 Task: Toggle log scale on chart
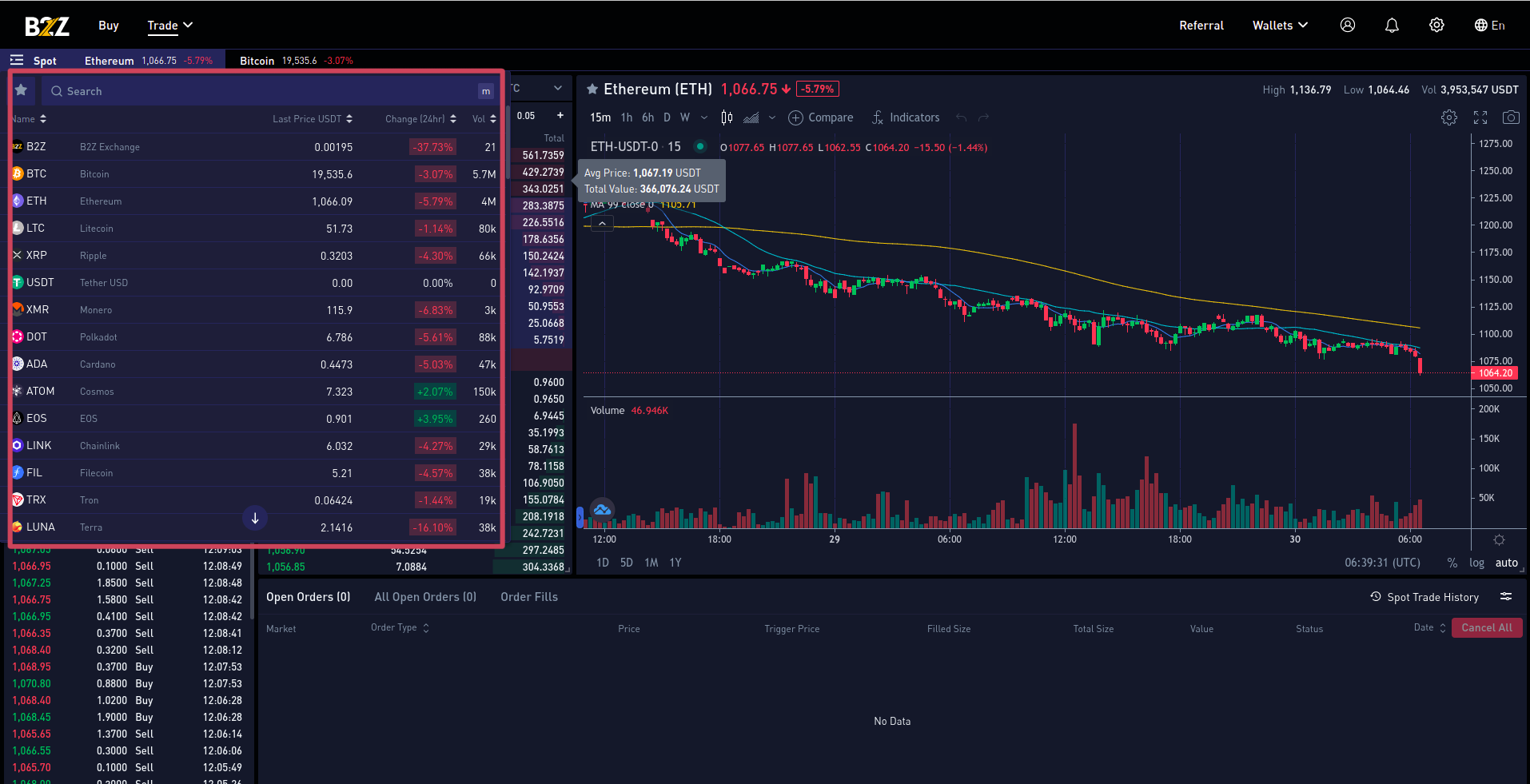click(1476, 563)
